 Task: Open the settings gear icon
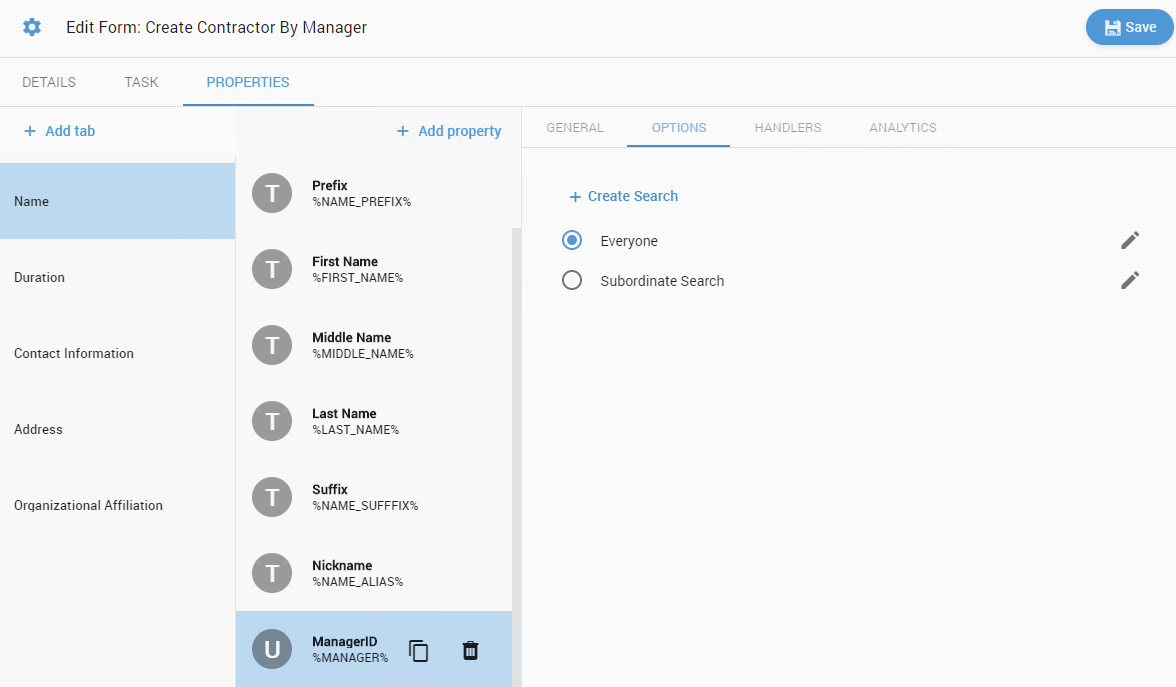coord(31,27)
